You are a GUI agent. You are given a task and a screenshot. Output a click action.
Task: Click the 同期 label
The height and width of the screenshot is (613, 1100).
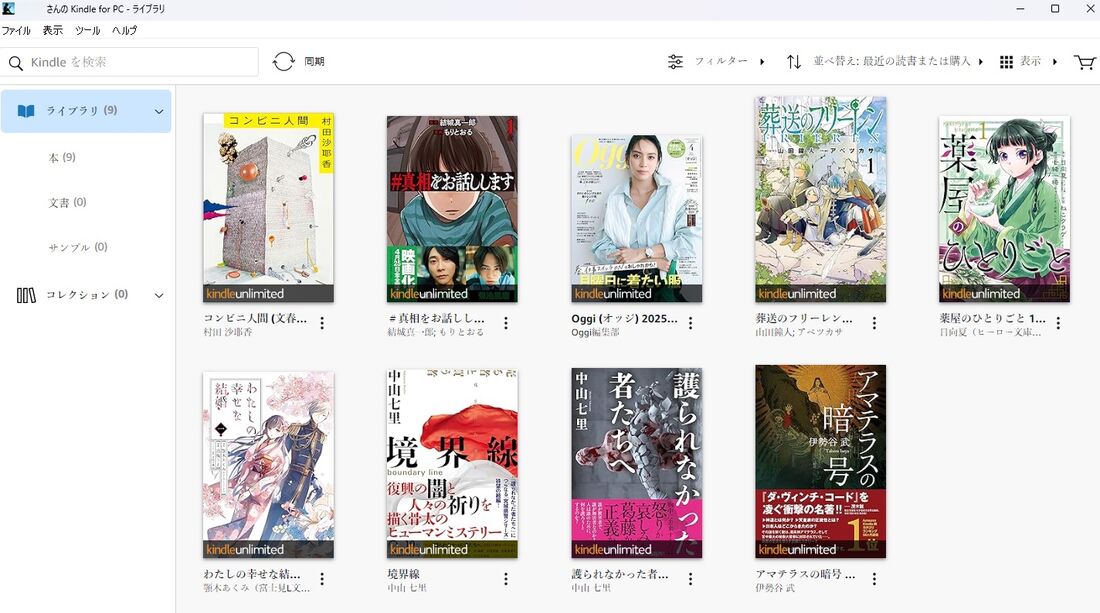coord(314,62)
